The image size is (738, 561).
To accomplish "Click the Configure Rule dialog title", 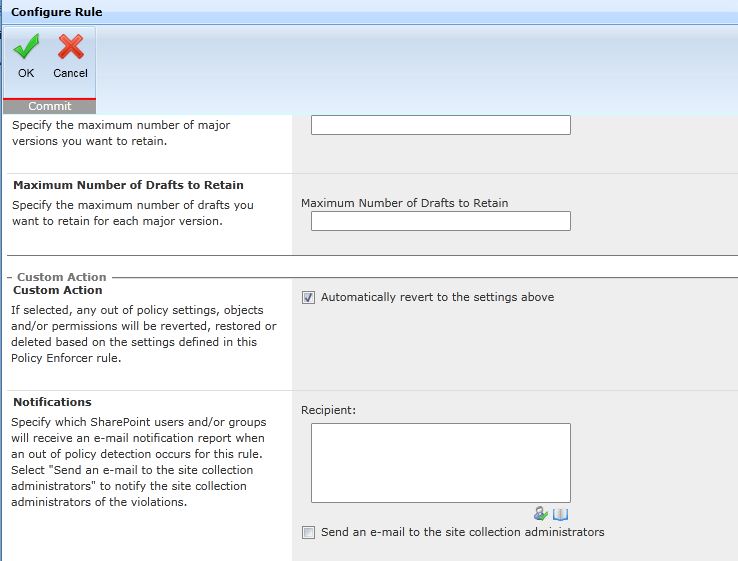I will pos(56,13).
